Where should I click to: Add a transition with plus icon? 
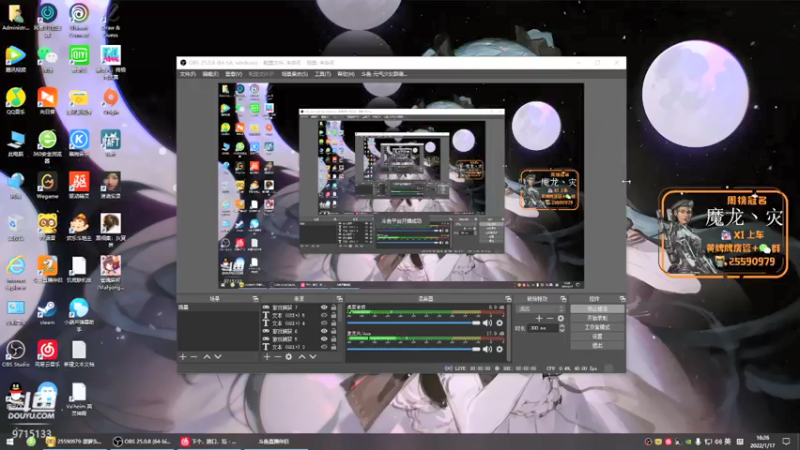(539, 318)
